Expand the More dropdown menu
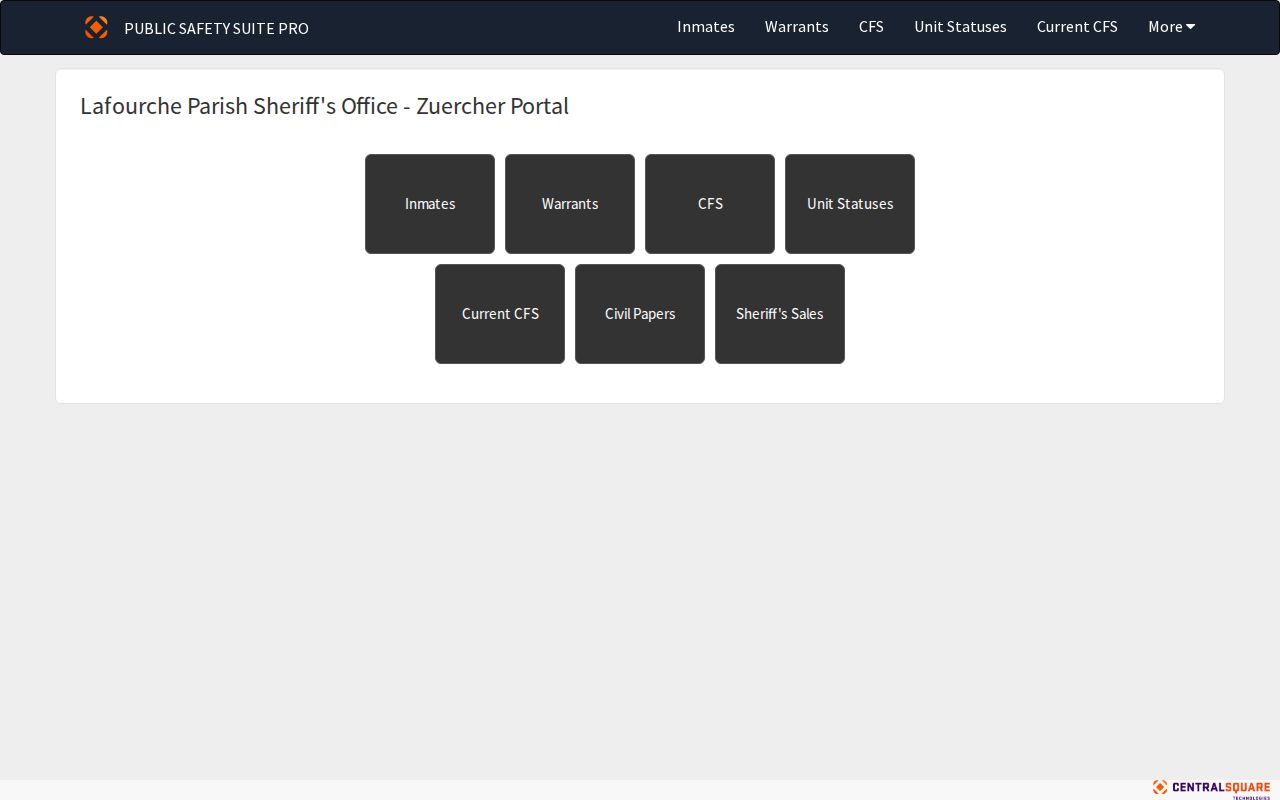This screenshot has width=1280, height=800. [x=1171, y=27]
